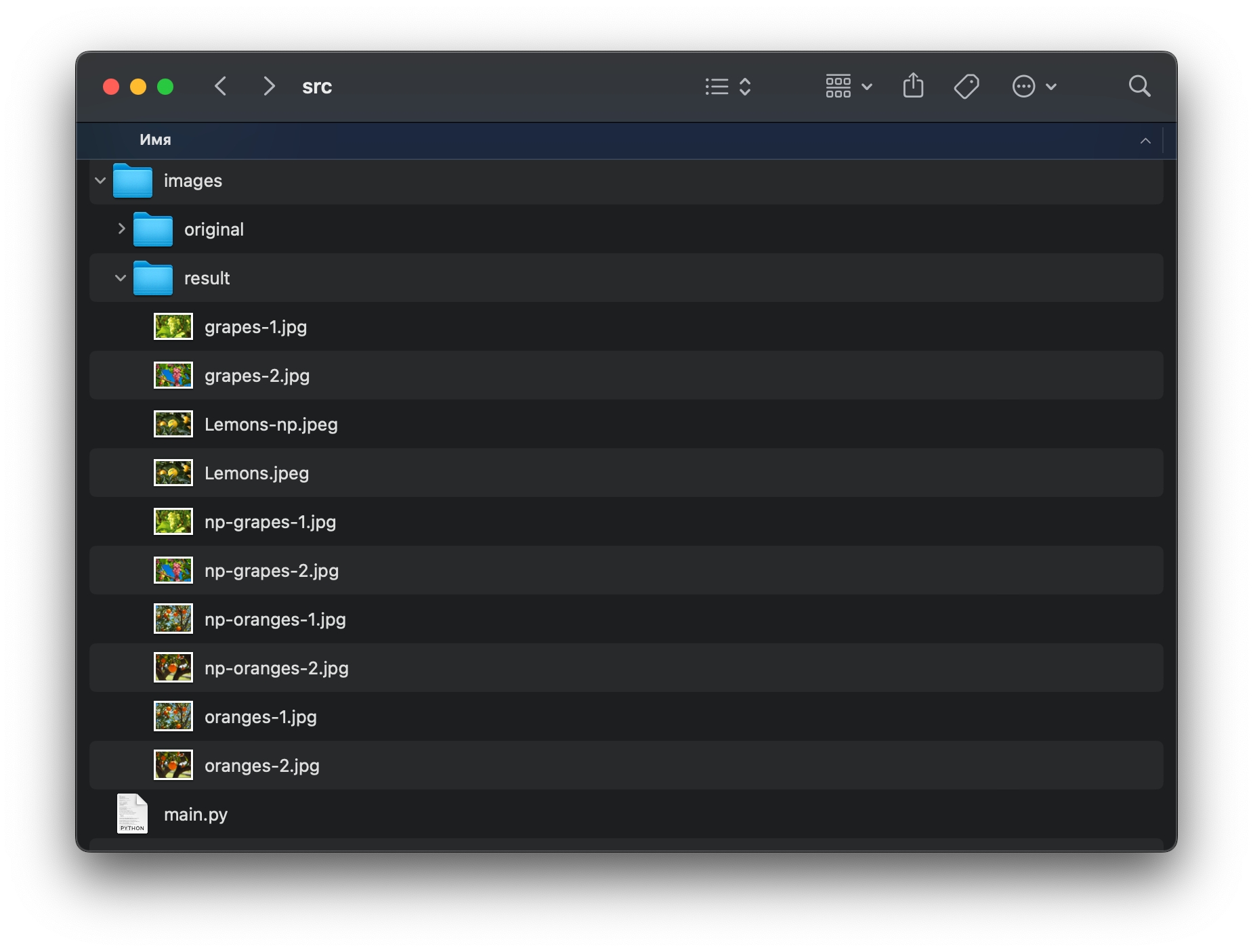1253x952 pixels.
Task: Select the result folder icon
Action: tap(153, 278)
